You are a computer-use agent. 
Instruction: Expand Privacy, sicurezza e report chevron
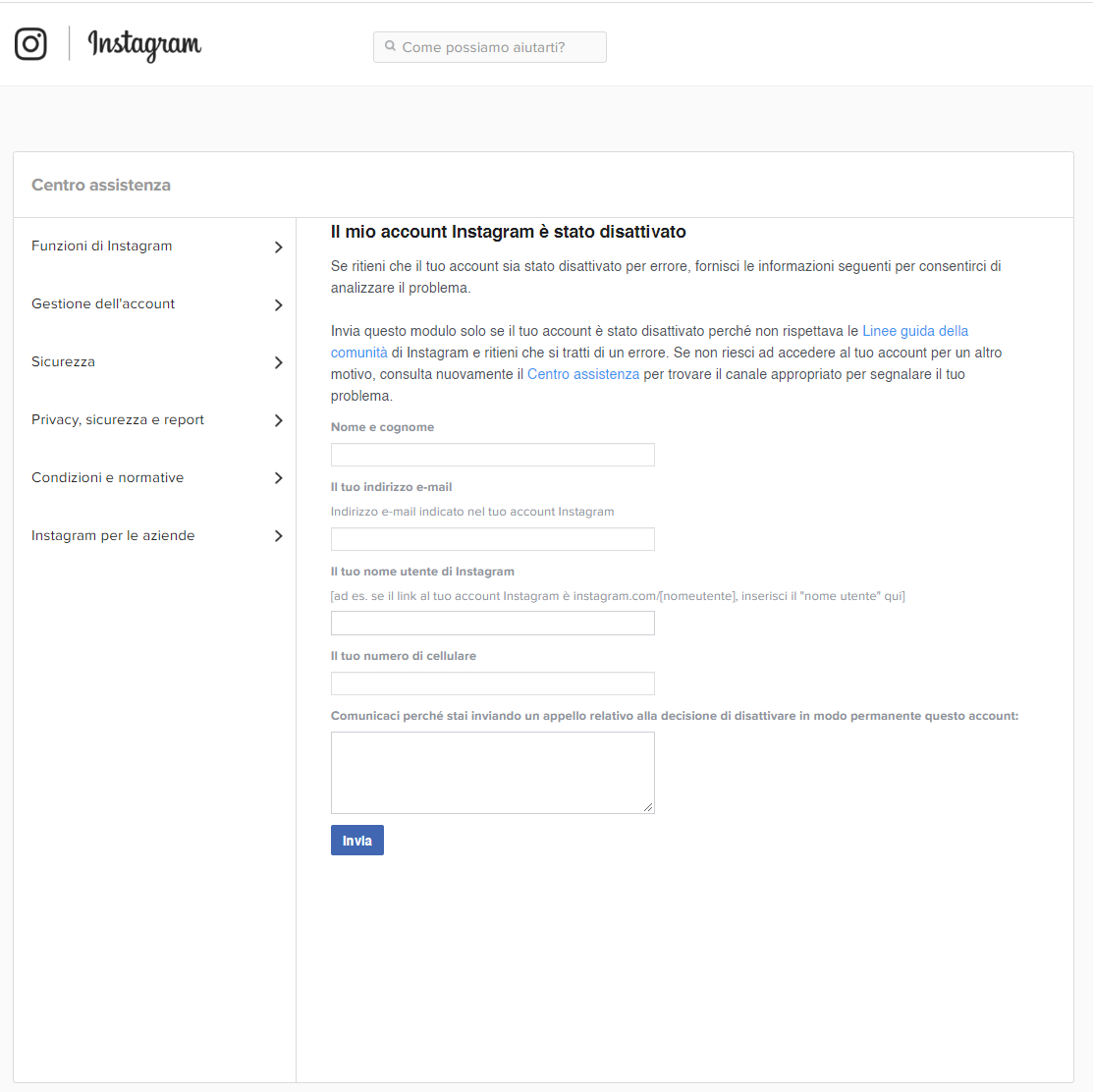(x=279, y=421)
